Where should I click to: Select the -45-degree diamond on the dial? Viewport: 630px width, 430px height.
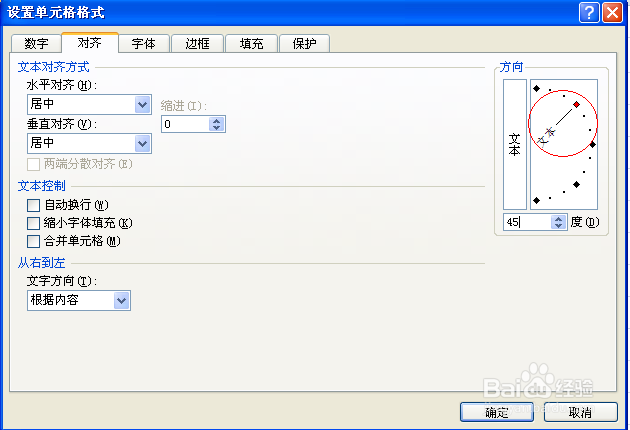577,184
